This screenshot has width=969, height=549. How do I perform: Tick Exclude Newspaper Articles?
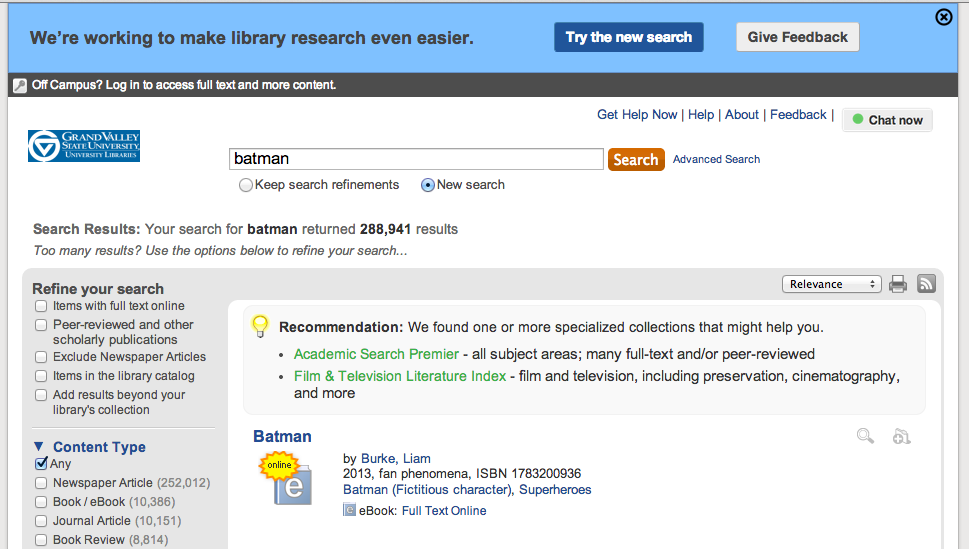[x=41, y=357]
